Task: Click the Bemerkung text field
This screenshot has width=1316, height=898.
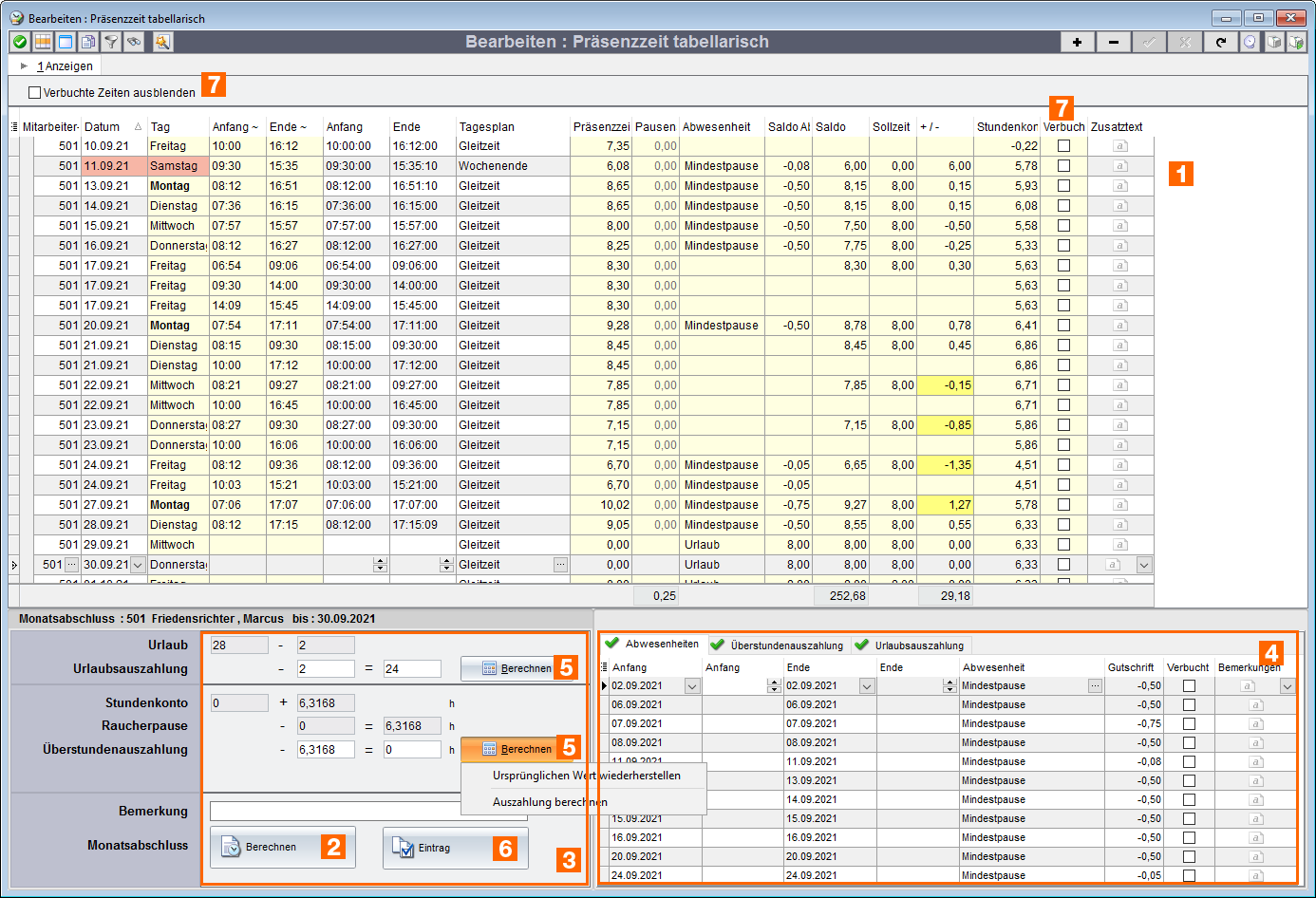Action: pyautogui.click(x=368, y=812)
